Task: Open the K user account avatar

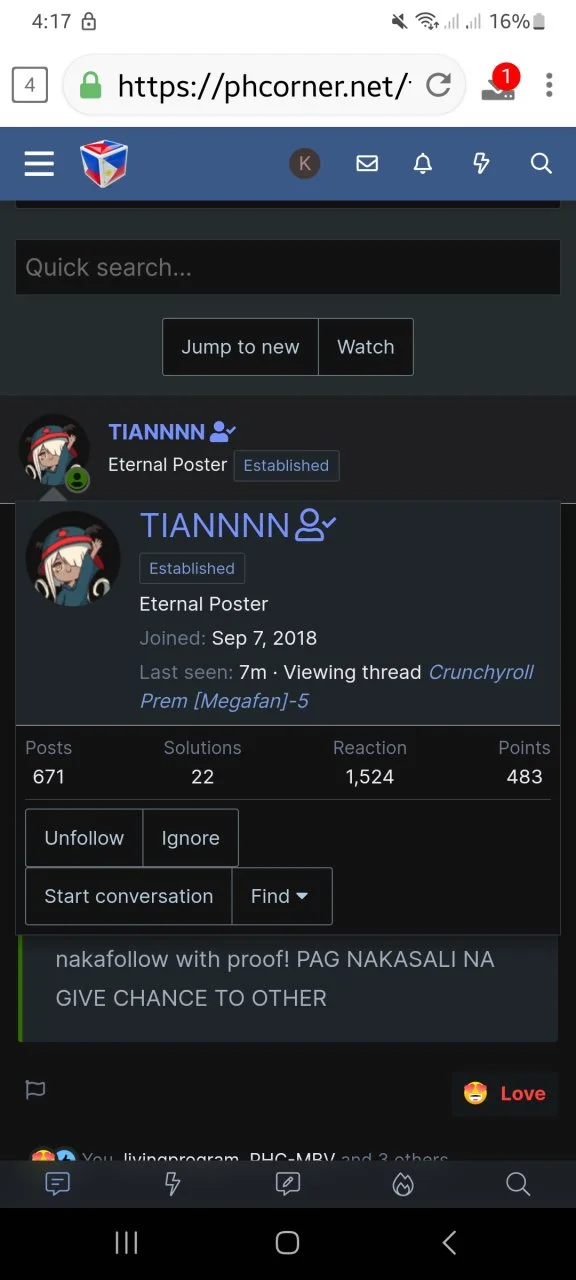Action: pyautogui.click(x=305, y=163)
